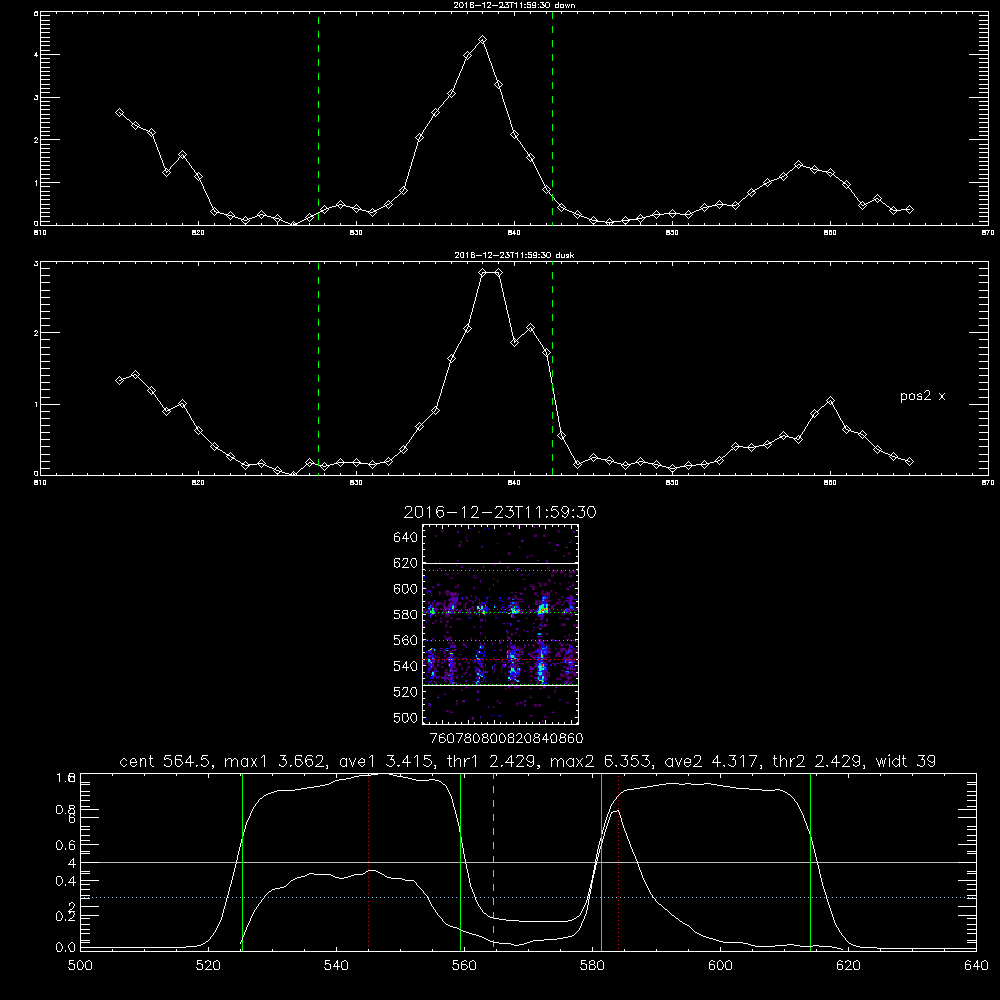Screen dimensions: 1000x1000
Task: Click the '820' tick label under the dusk plot
Action: coord(198,483)
